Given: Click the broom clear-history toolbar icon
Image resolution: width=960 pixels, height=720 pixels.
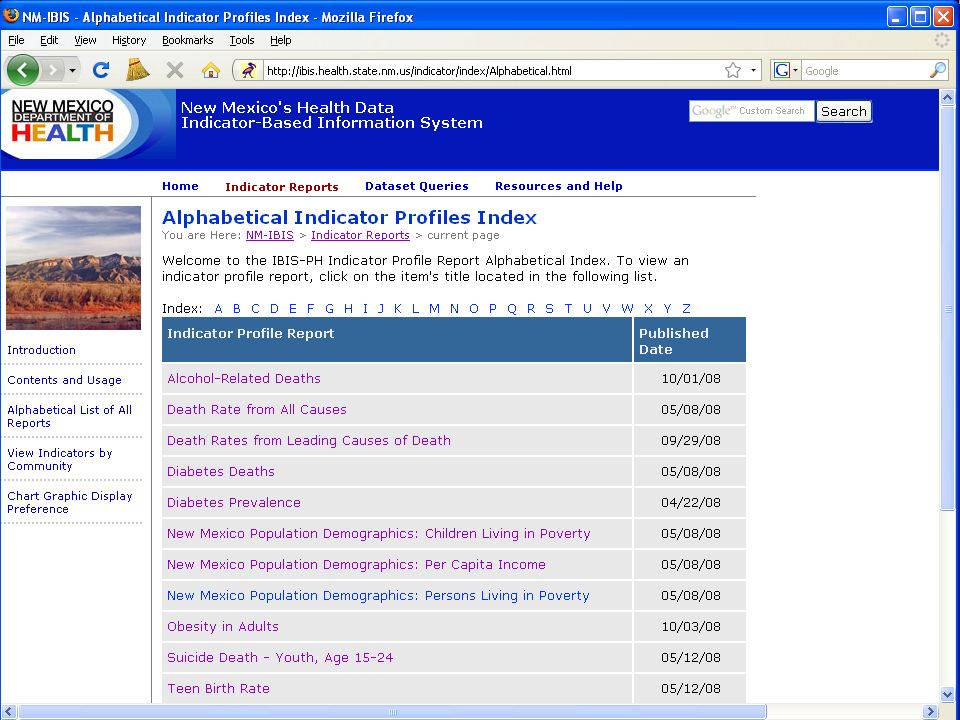Looking at the screenshot, I should (138, 70).
